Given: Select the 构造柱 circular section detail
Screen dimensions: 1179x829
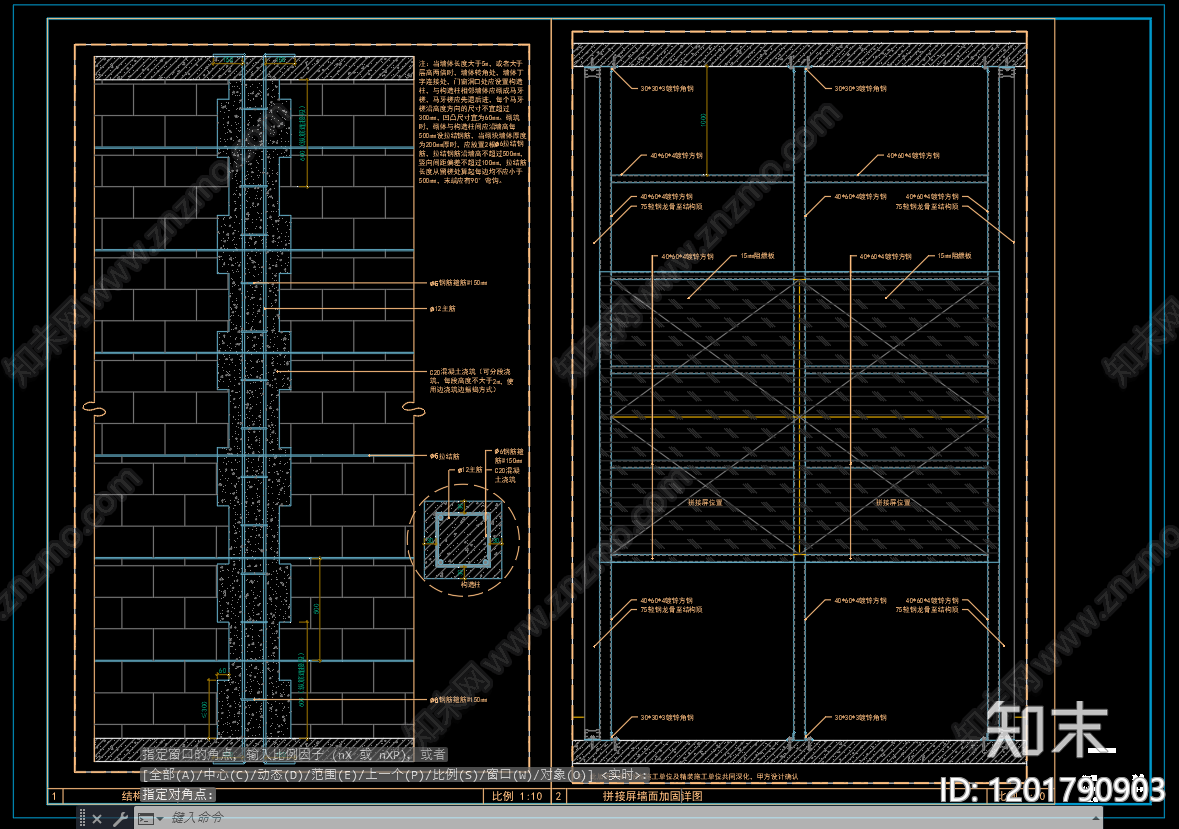Looking at the screenshot, I should [x=463, y=541].
